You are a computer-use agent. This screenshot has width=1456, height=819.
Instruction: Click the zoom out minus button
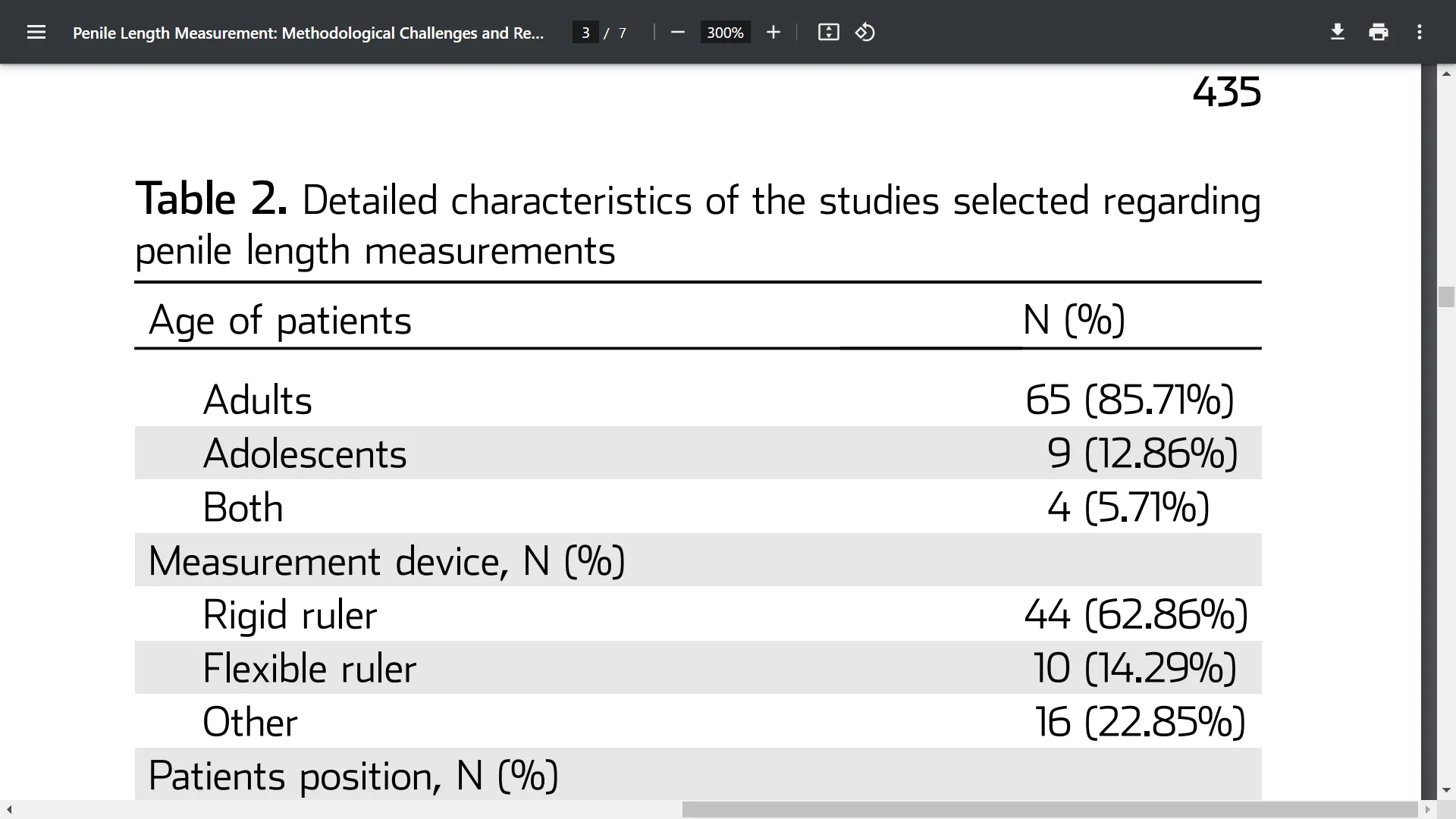pos(678,32)
